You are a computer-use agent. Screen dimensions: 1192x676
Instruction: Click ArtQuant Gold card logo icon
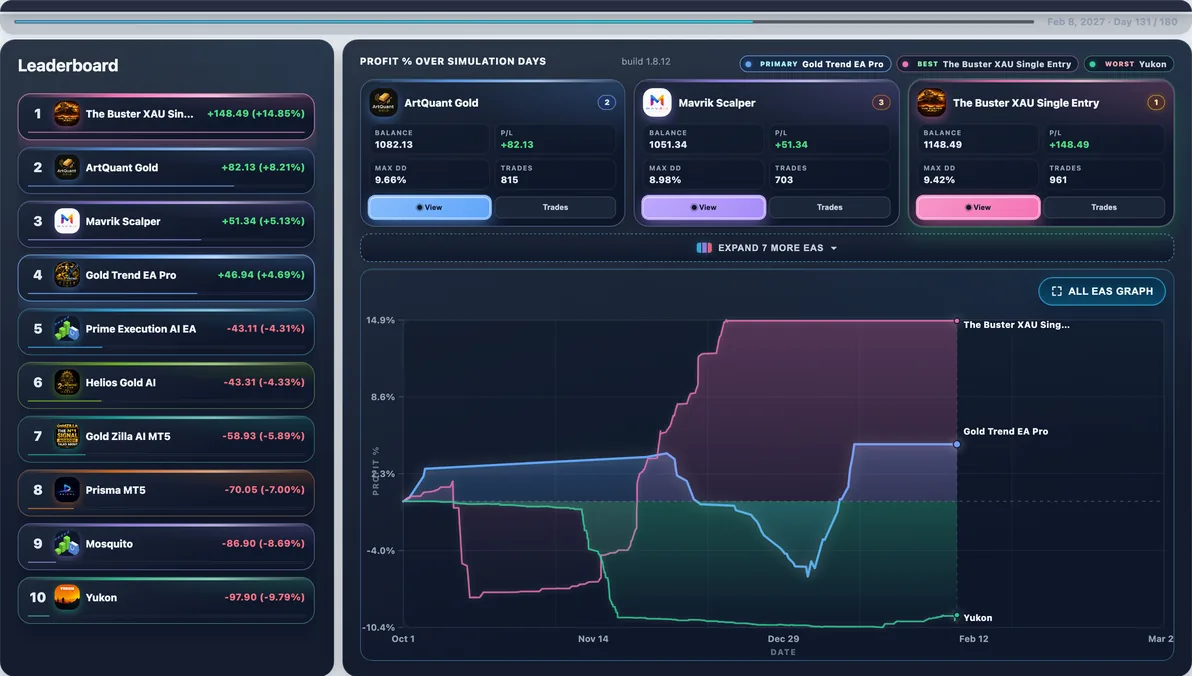[x=383, y=103]
